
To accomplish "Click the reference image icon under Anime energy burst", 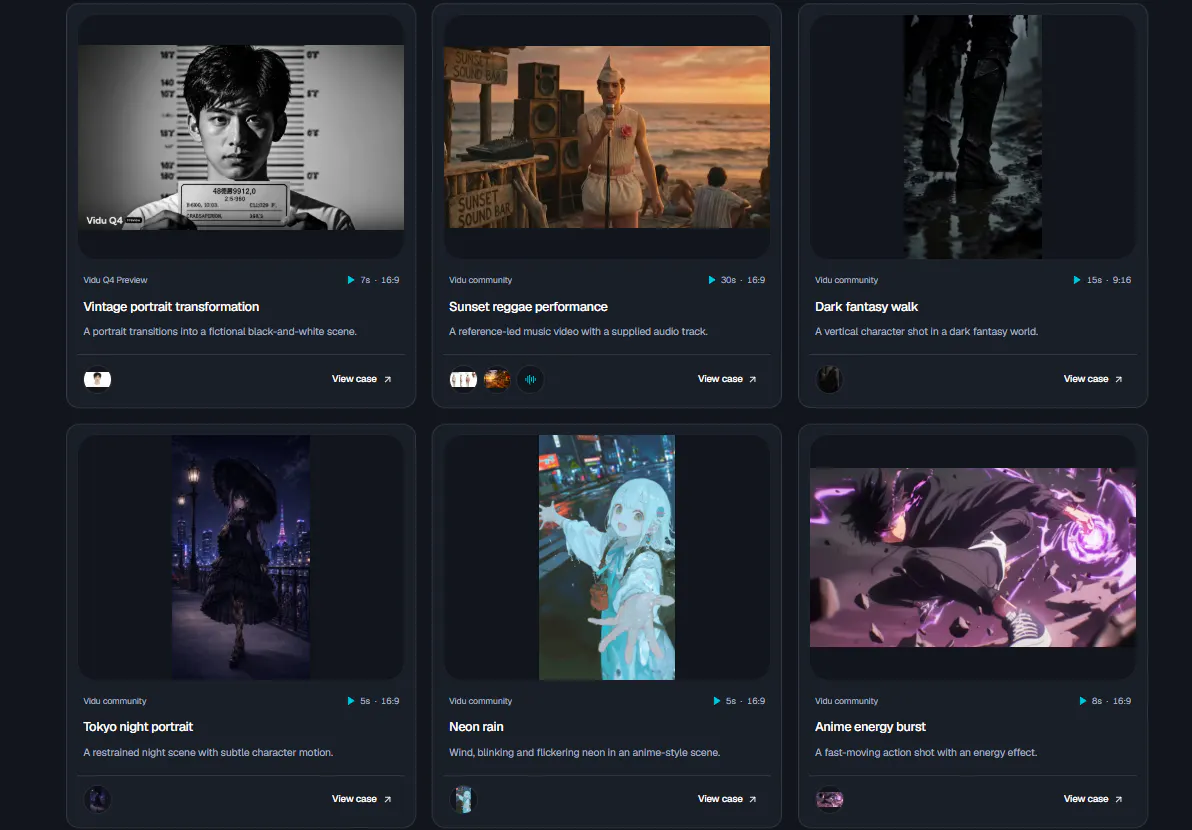I will coord(829,799).
